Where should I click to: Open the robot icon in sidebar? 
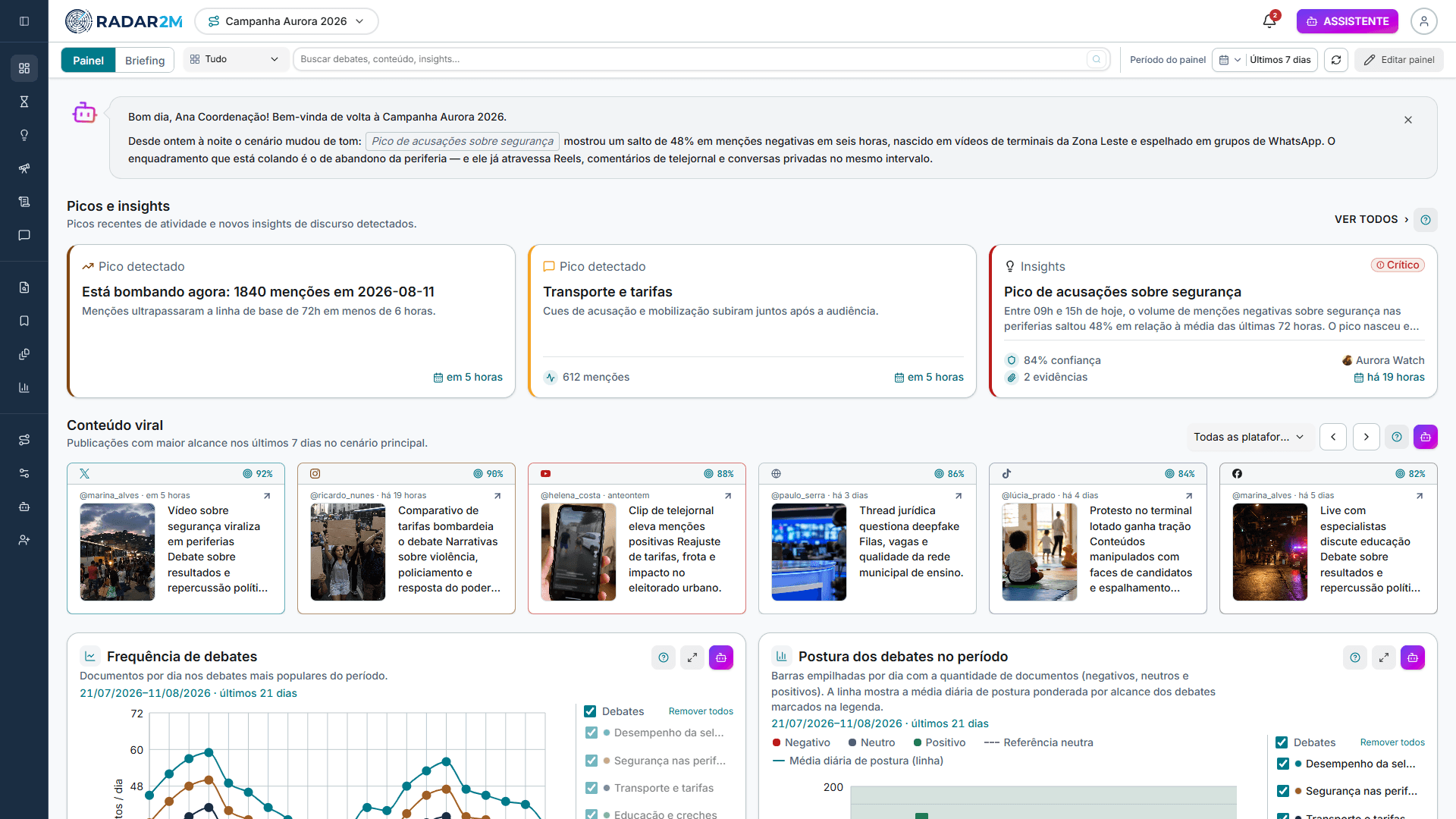click(x=24, y=507)
